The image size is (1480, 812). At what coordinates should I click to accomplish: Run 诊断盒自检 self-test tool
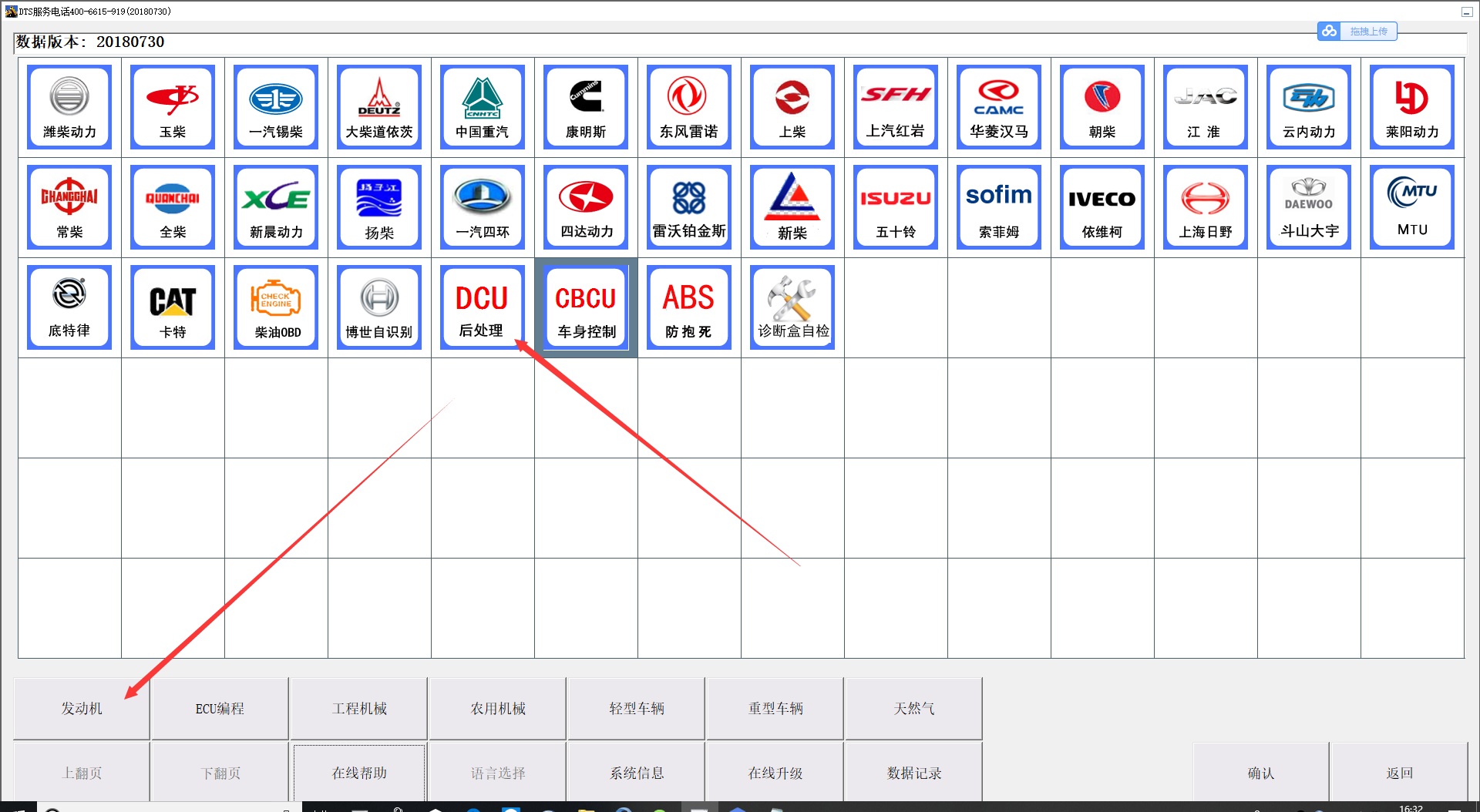pos(792,307)
